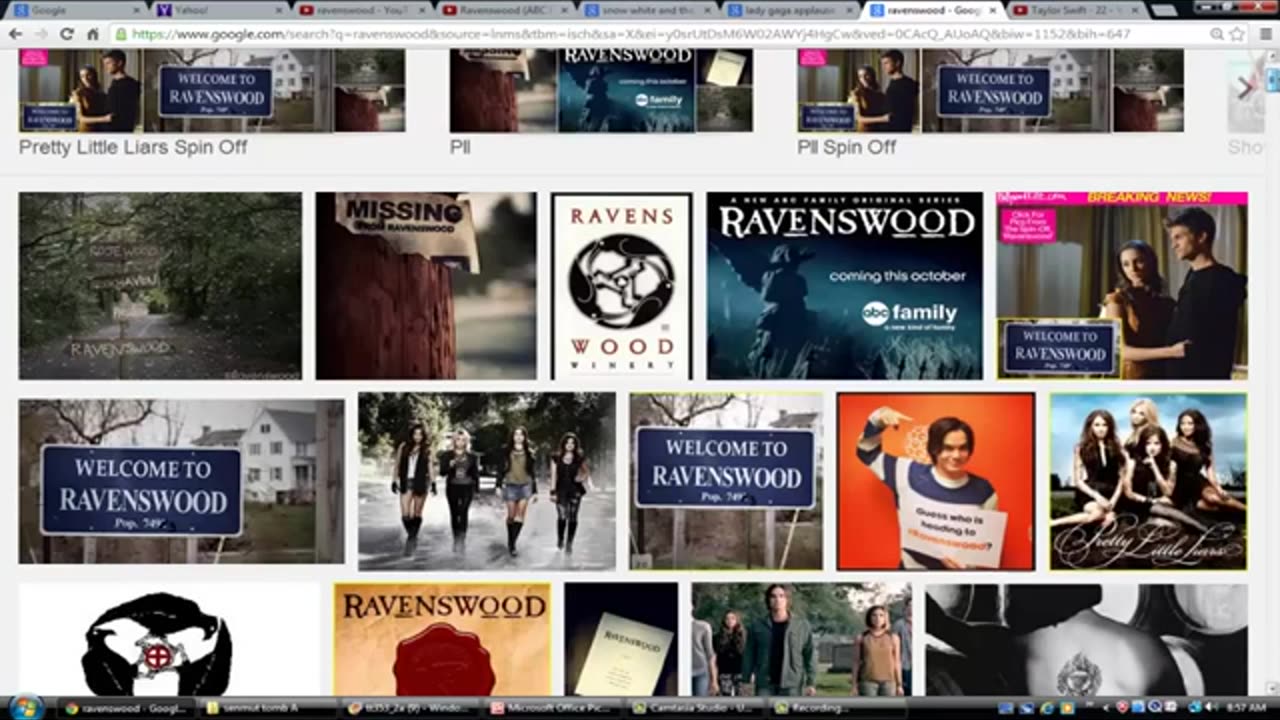Open the Pll category label
The image size is (1280, 720).
click(x=459, y=147)
